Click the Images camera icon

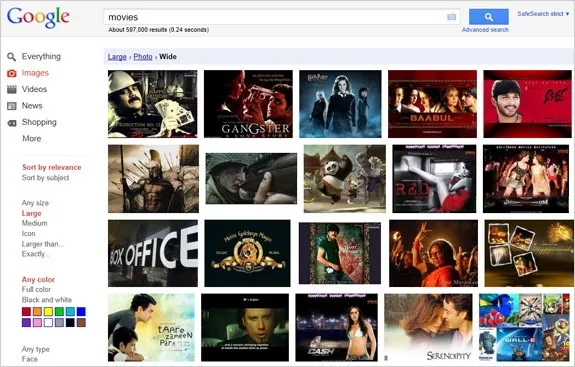point(12,73)
